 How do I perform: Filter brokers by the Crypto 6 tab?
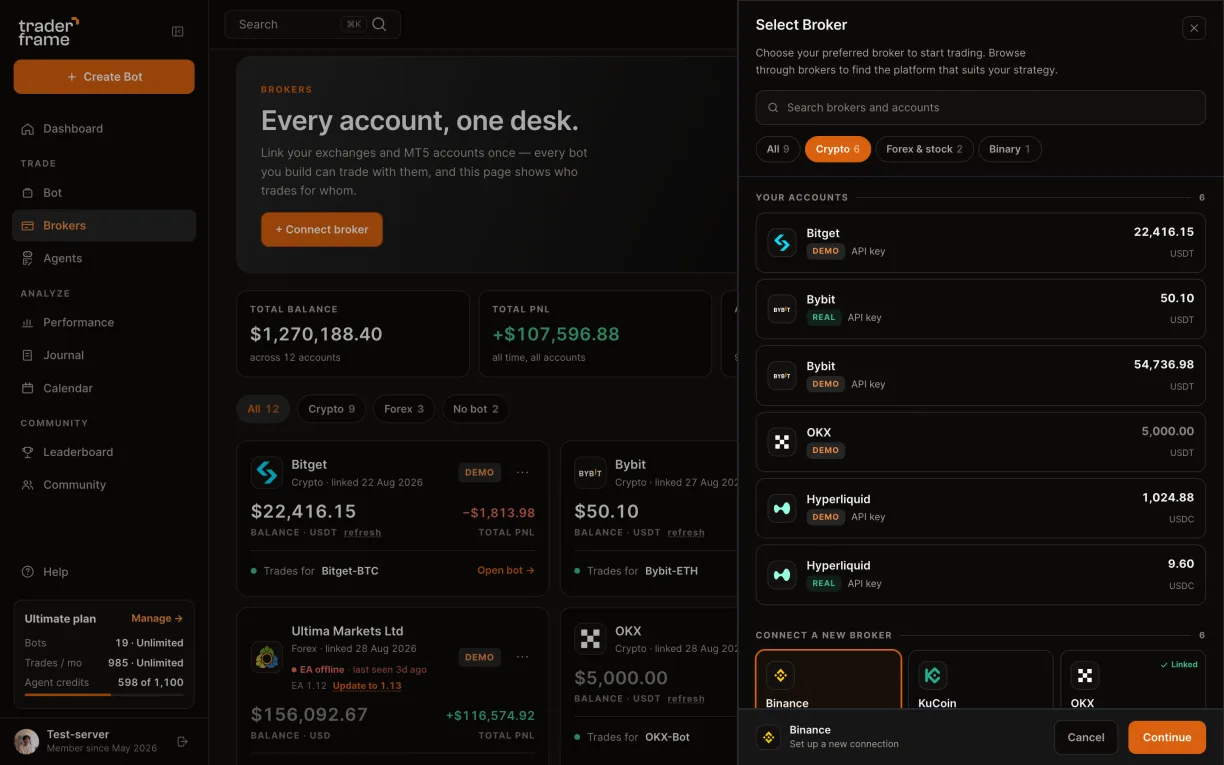point(838,149)
